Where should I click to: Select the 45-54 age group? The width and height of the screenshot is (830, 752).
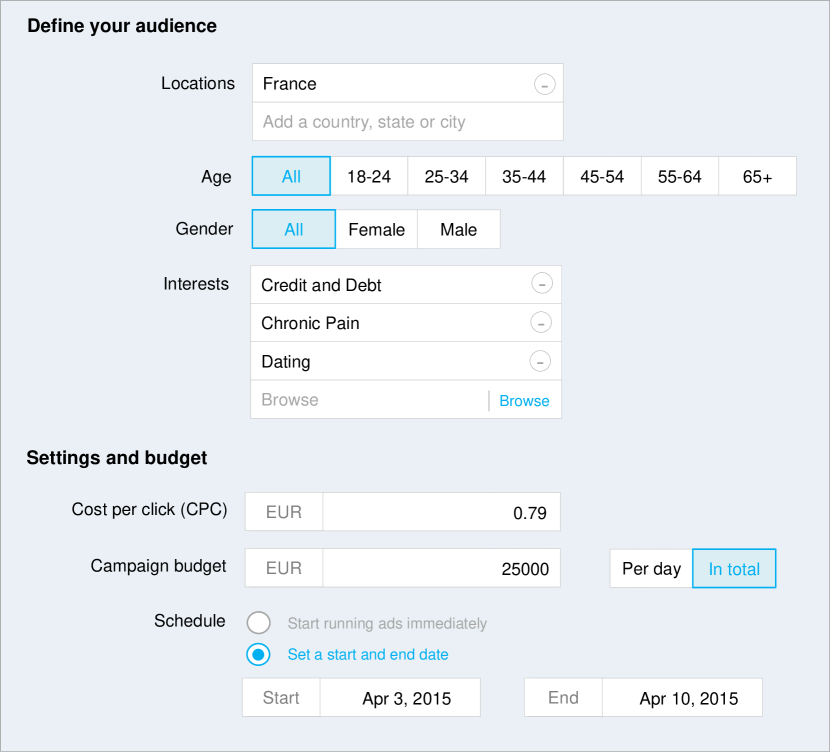pyautogui.click(x=602, y=176)
